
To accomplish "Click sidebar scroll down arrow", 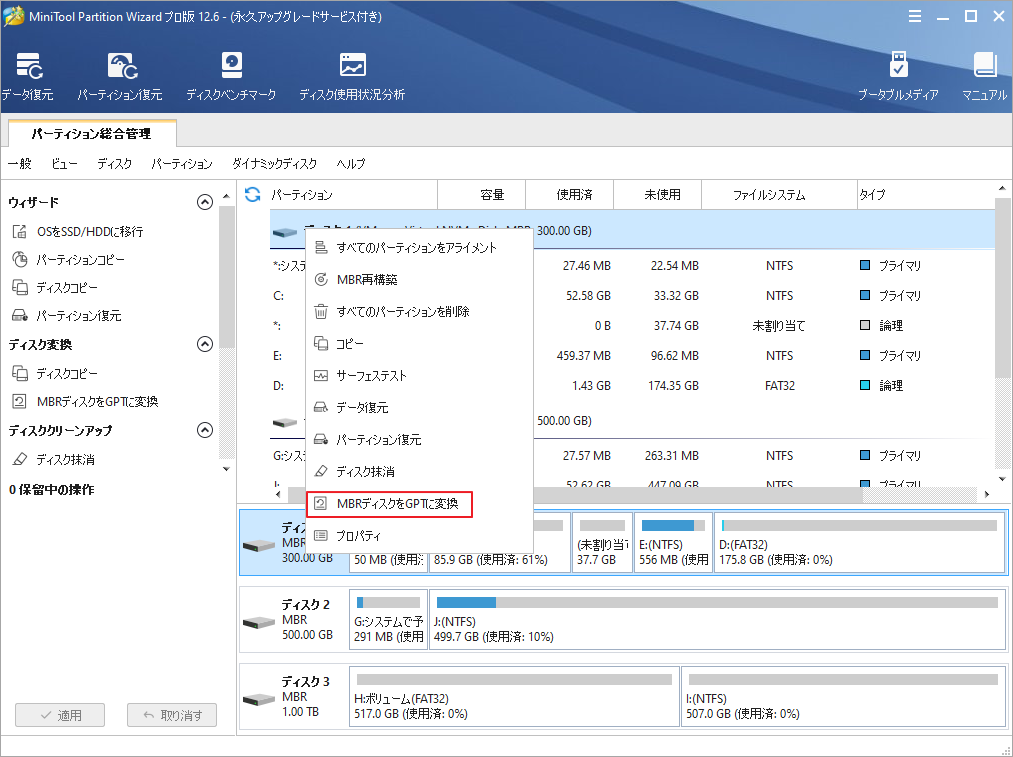I will pos(226,469).
